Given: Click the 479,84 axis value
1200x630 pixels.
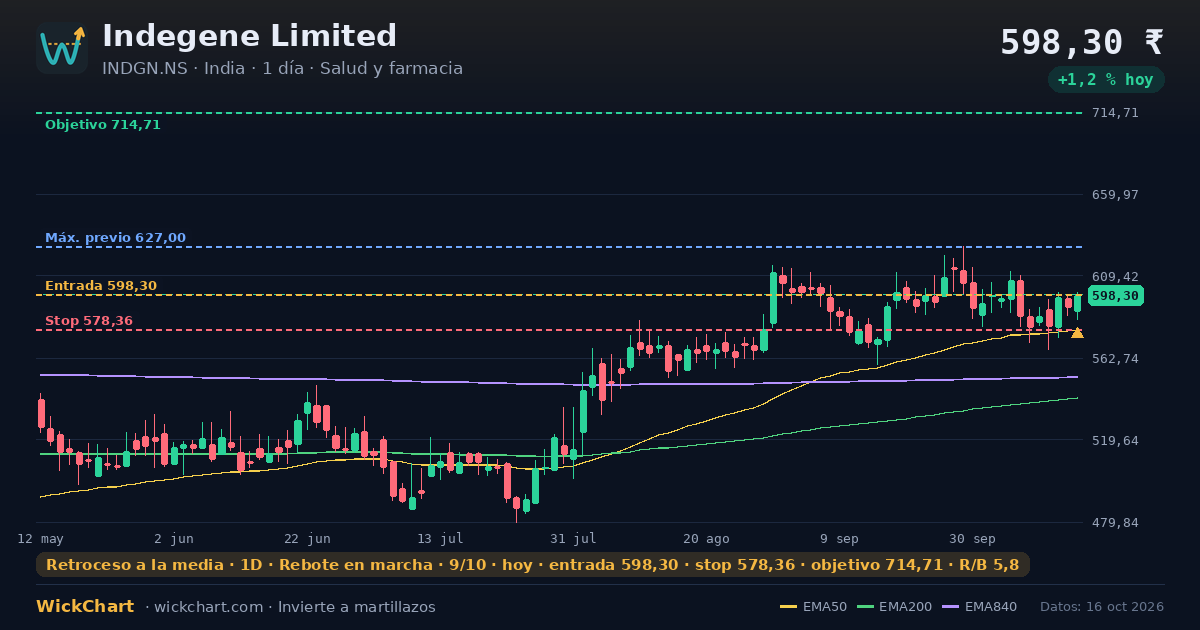Looking at the screenshot, I should click(1115, 523).
